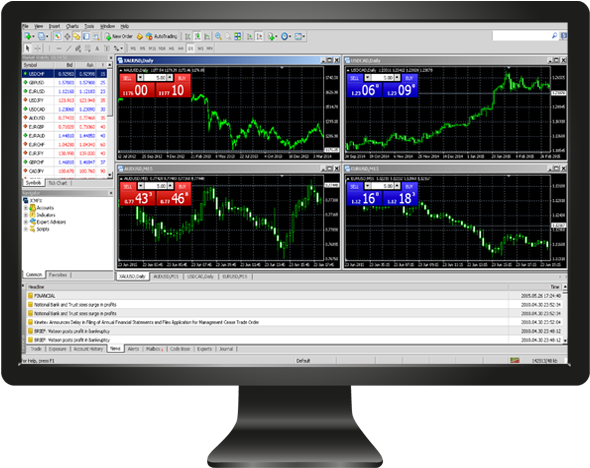Screen dimensions: 590x468
Task: Click the New Order toolbar button
Action: pyautogui.click(x=119, y=36)
